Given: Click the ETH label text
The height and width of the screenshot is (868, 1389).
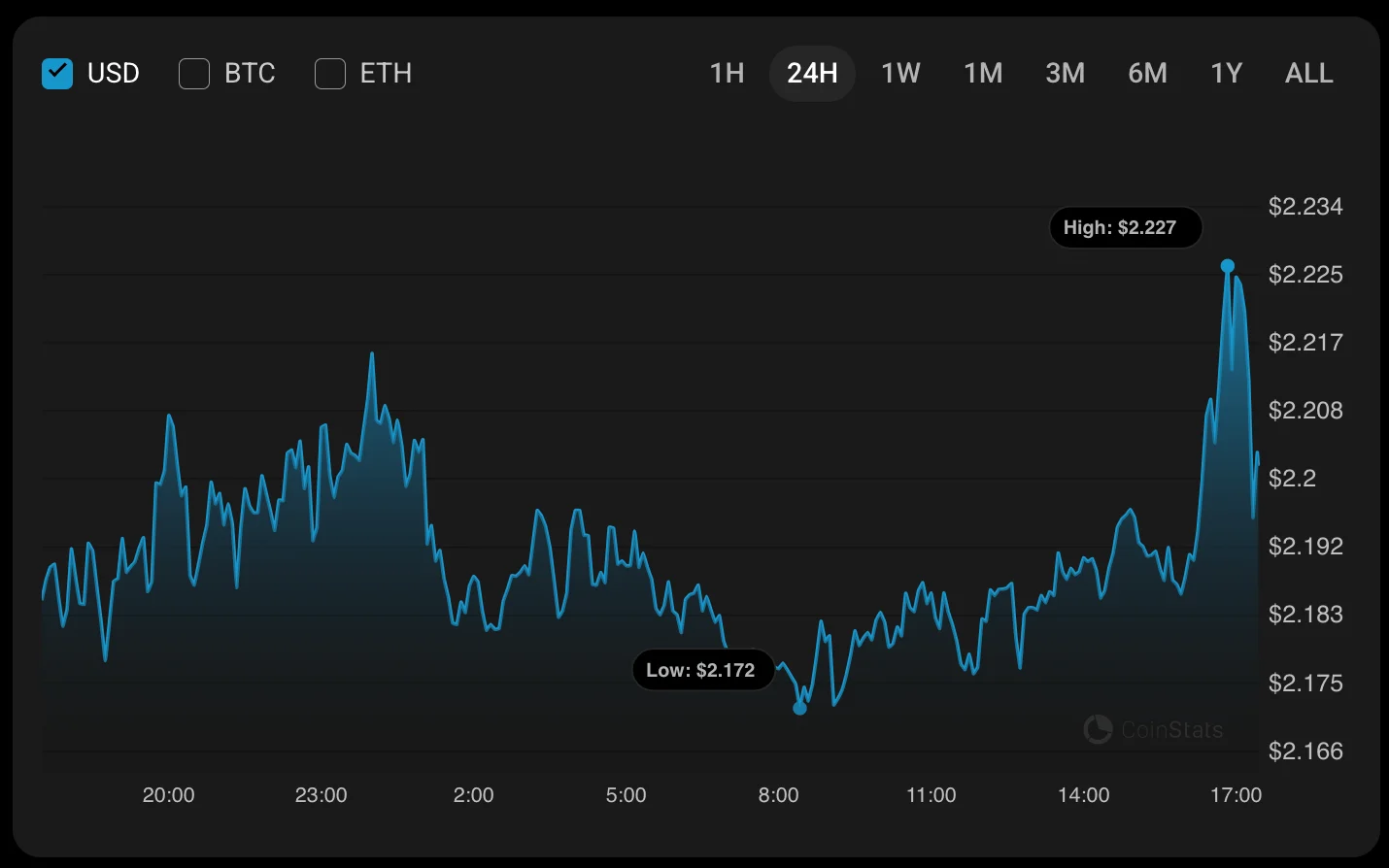Looking at the screenshot, I should click(386, 74).
